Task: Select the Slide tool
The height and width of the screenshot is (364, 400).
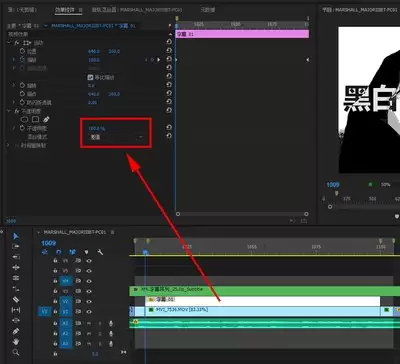Action: tap(16, 321)
